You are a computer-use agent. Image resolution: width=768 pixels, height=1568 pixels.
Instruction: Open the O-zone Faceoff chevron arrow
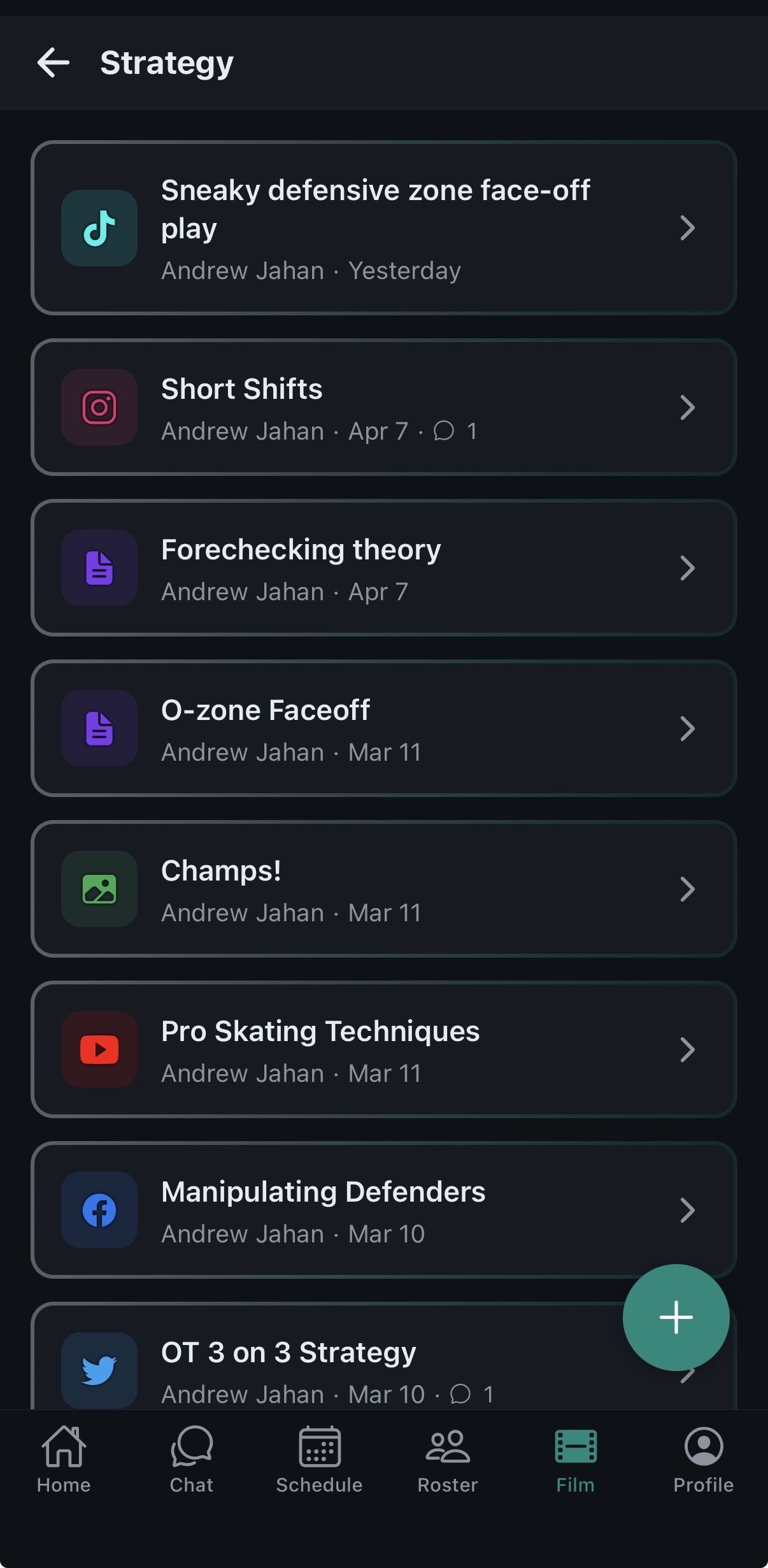686,728
